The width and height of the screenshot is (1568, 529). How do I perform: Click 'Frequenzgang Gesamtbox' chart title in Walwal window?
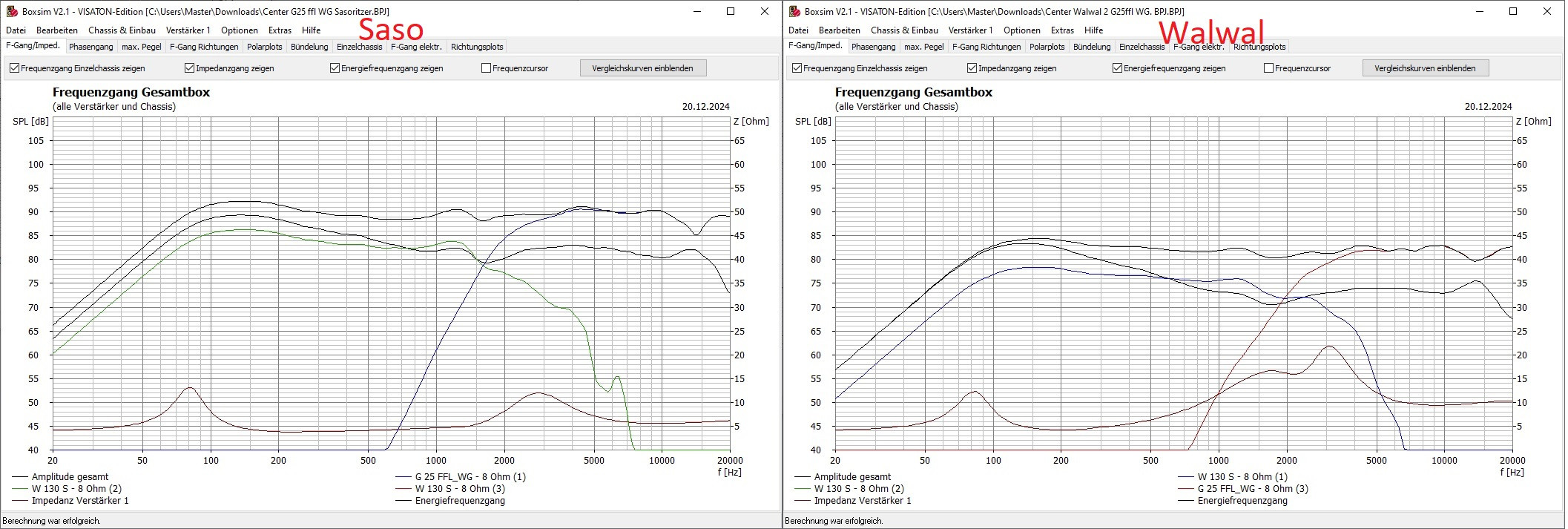pos(914,92)
